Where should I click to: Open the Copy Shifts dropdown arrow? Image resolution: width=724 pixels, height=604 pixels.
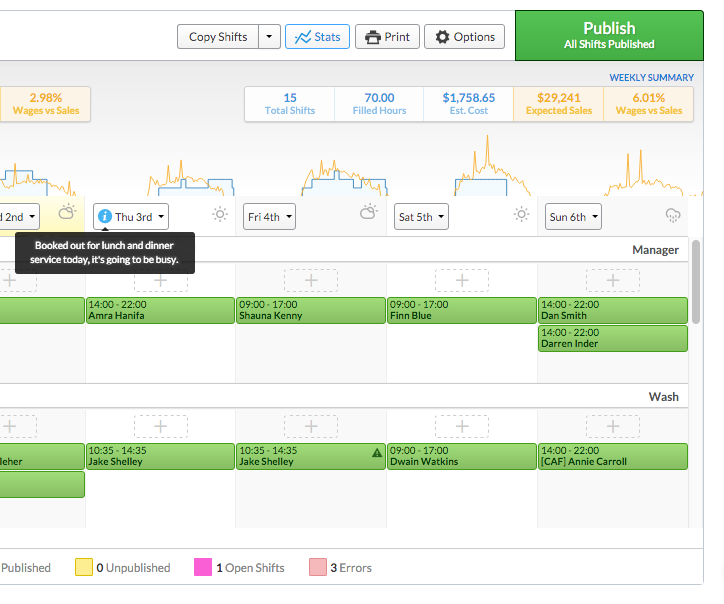269,37
